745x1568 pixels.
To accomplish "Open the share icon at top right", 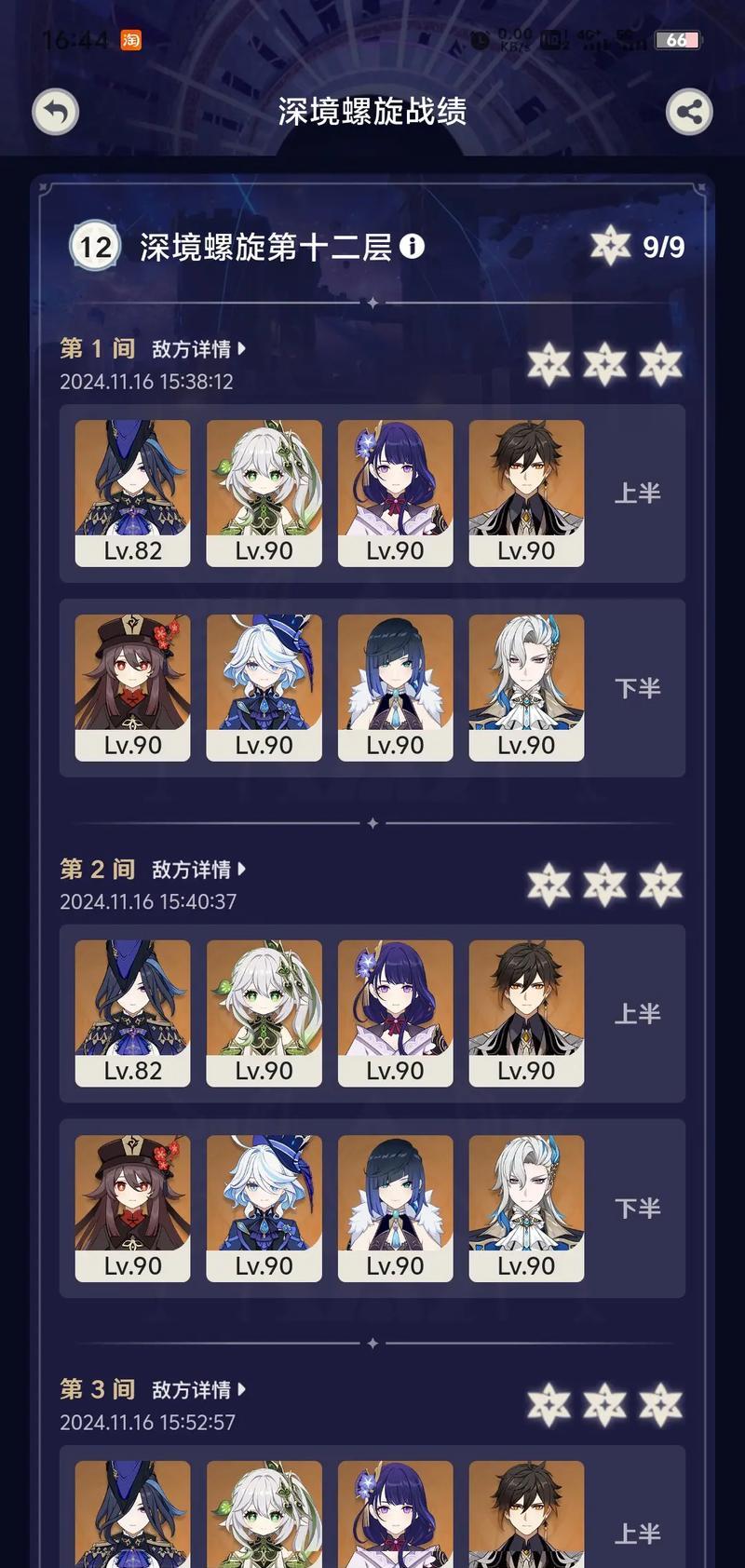I will point(689,113).
